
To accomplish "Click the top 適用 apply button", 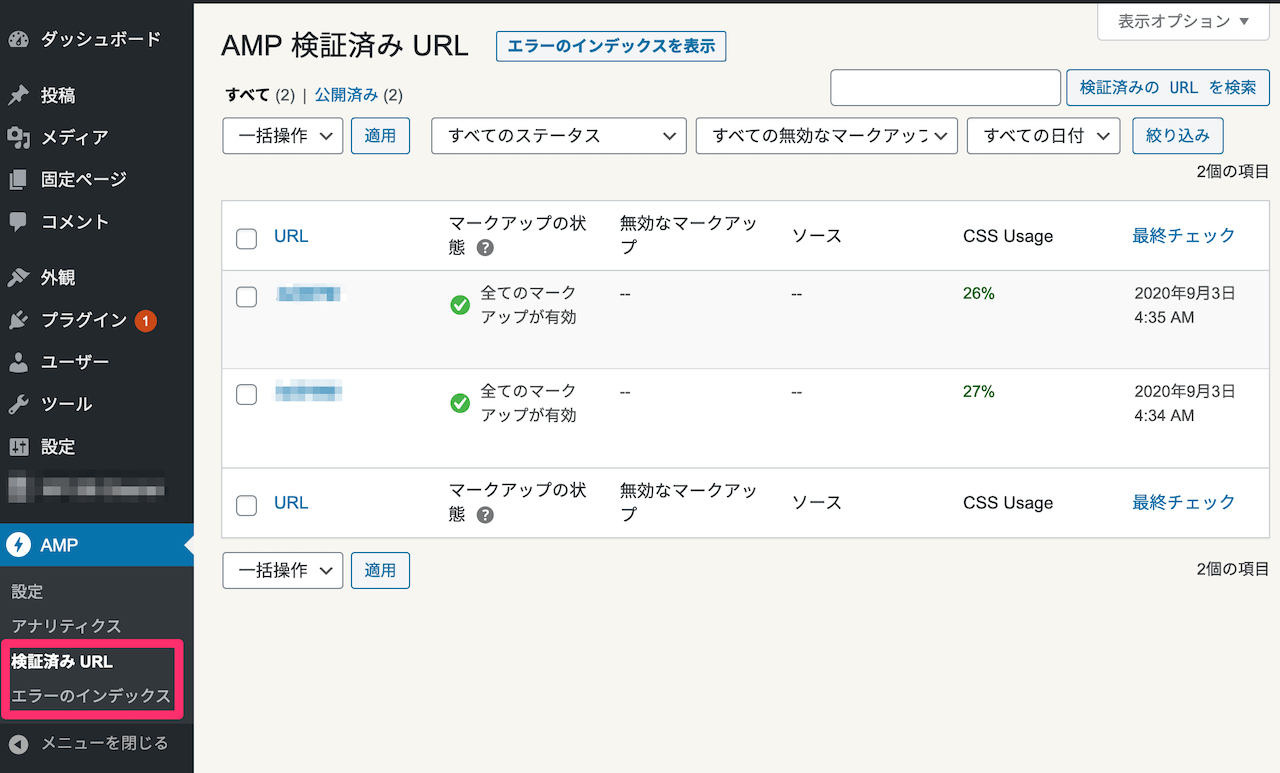I will coord(380,136).
